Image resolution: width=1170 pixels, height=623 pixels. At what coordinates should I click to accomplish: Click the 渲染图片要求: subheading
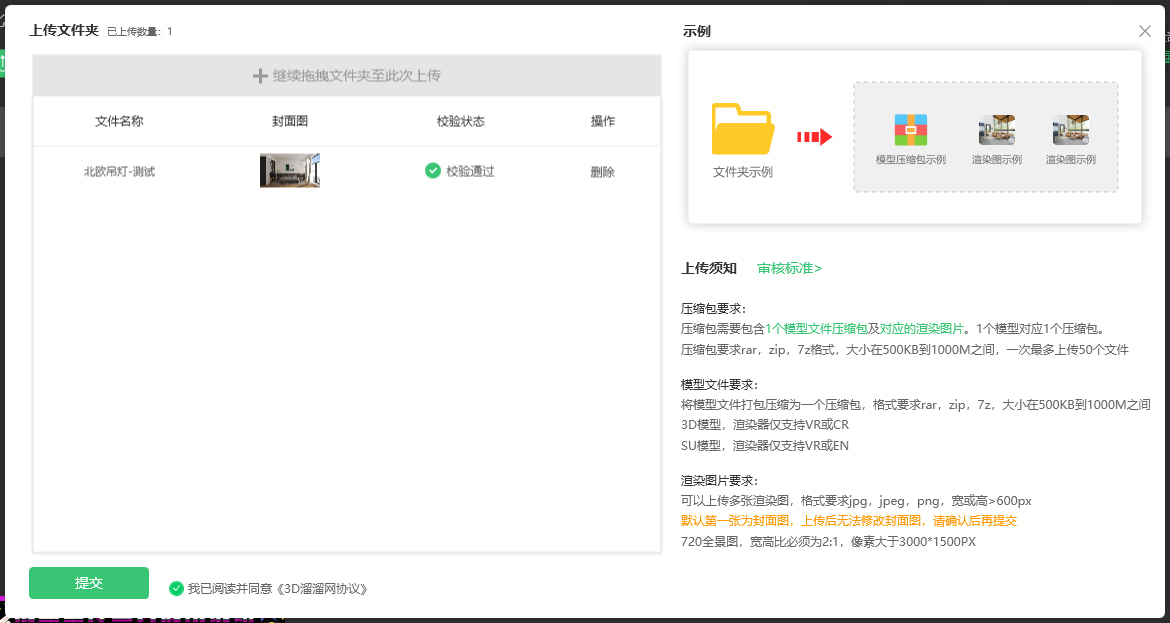(720, 480)
